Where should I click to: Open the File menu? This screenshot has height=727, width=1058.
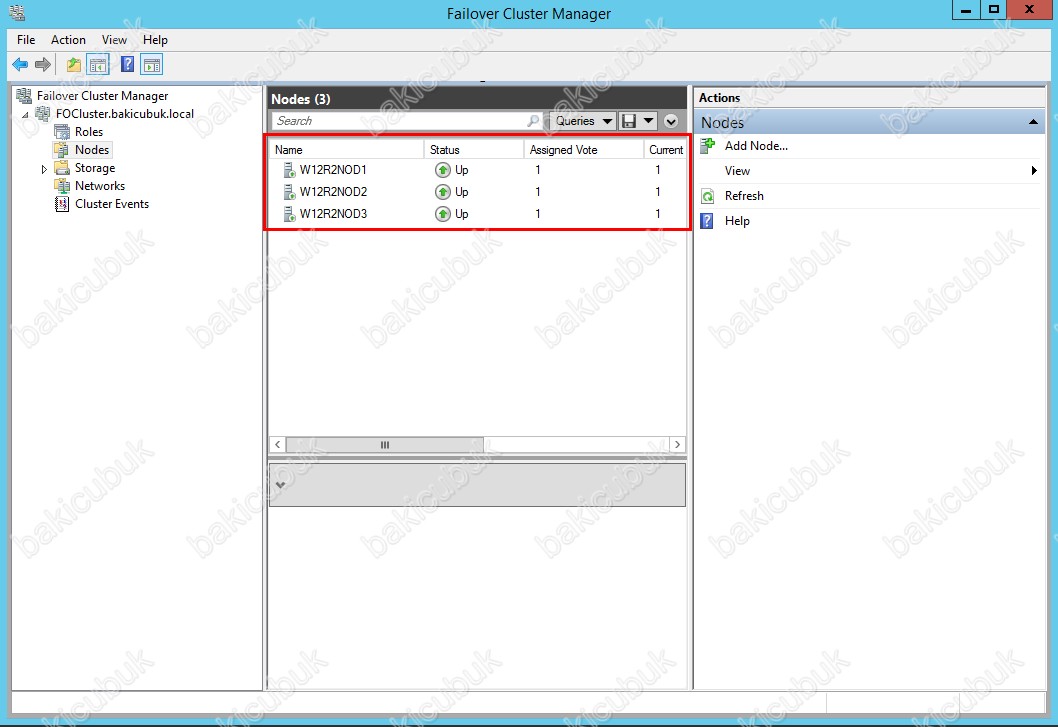(26, 40)
